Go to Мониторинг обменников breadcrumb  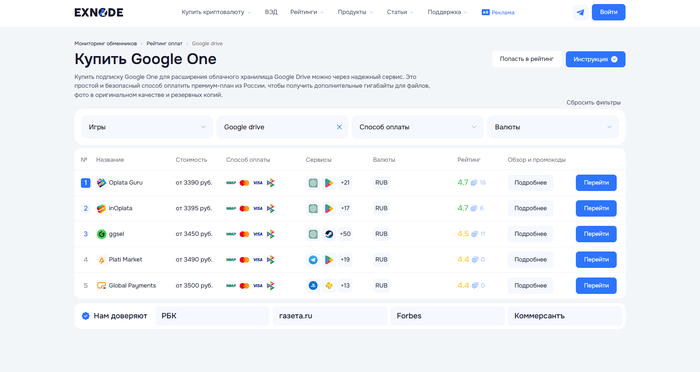[106, 44]
